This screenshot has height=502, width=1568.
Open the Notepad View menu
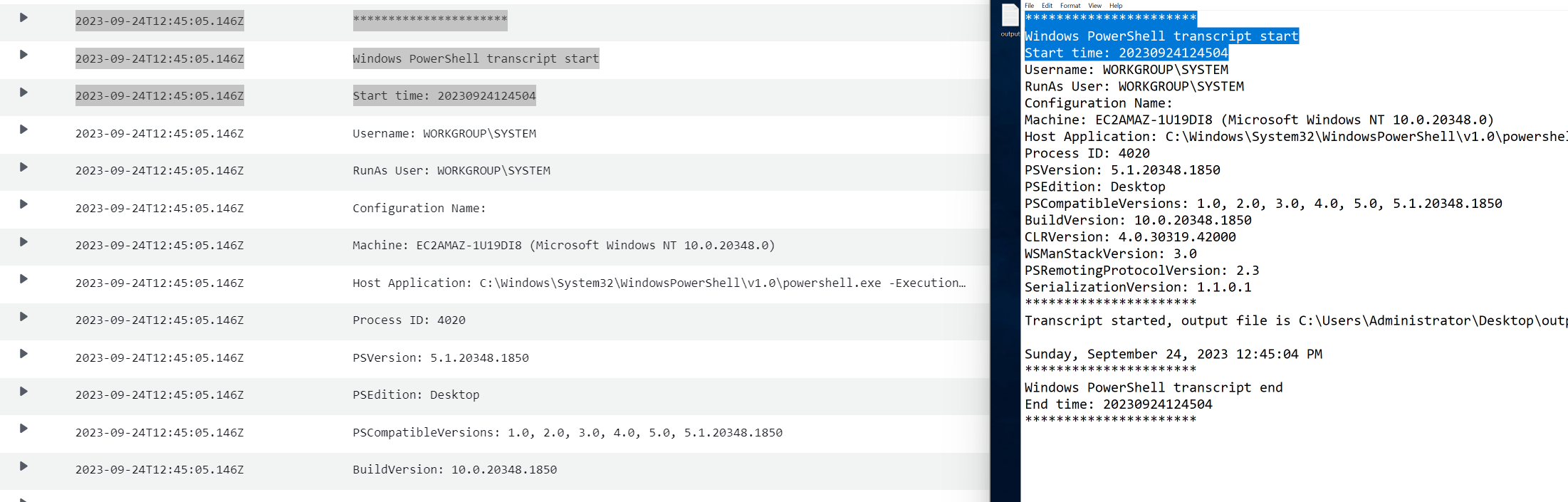tap(1094, 5)
